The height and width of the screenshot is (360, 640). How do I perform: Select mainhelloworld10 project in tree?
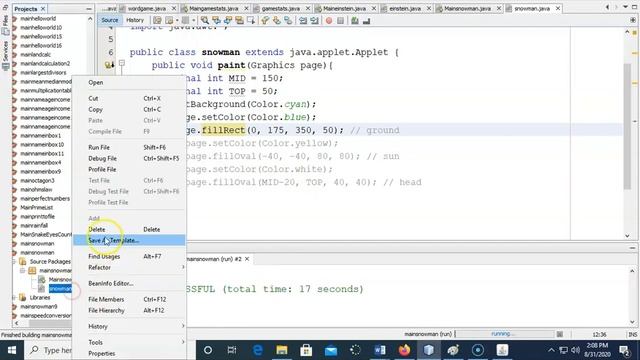(x=41, y=27)
